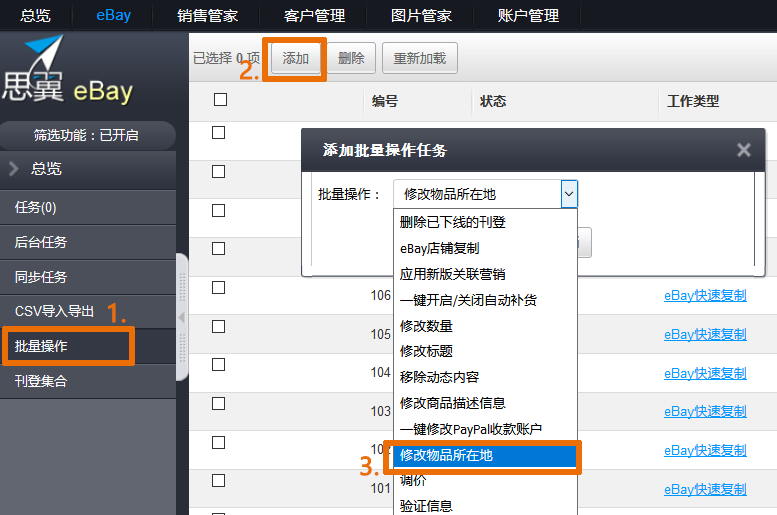Sort by the 状态 column header

[493, 102]
